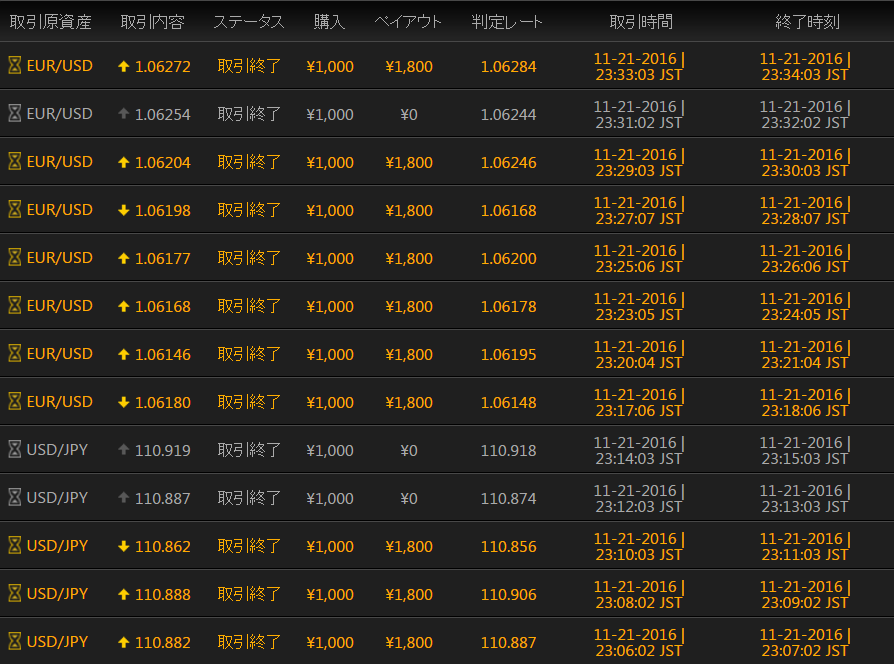Click the 購入 column header

(330, 22)
